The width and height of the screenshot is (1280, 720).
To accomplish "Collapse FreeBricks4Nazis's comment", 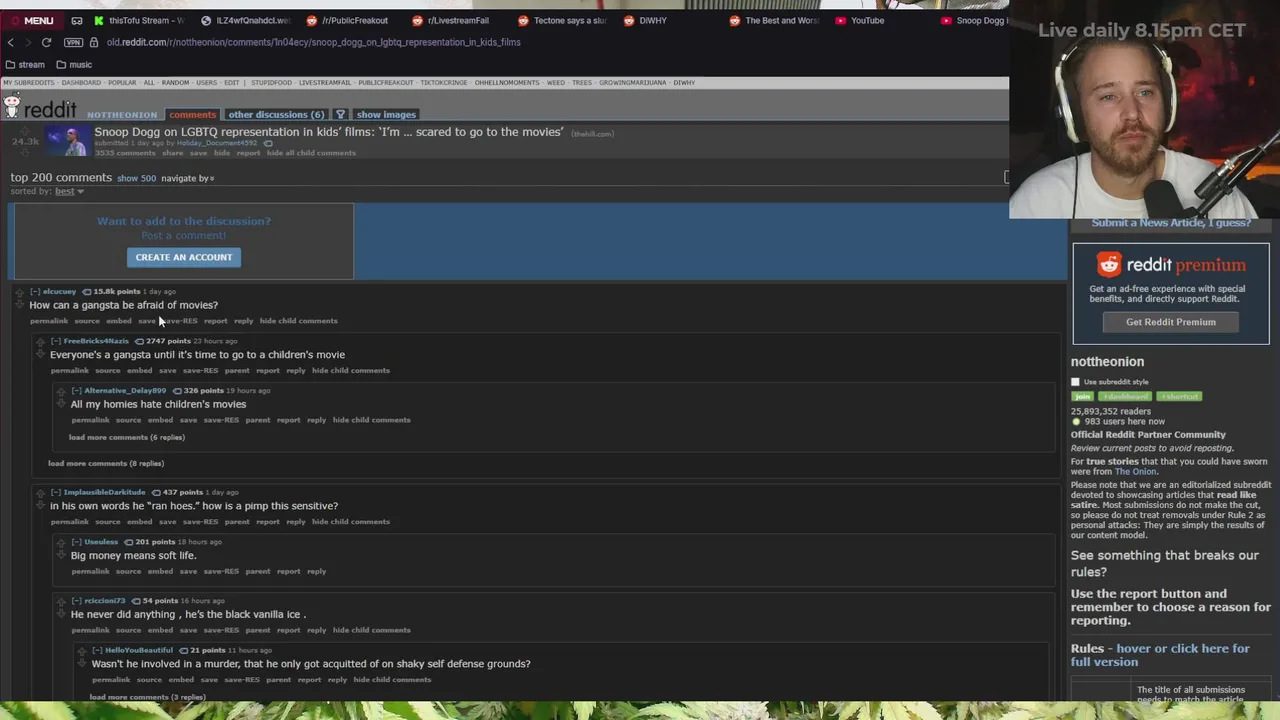I will pos(56,341).
